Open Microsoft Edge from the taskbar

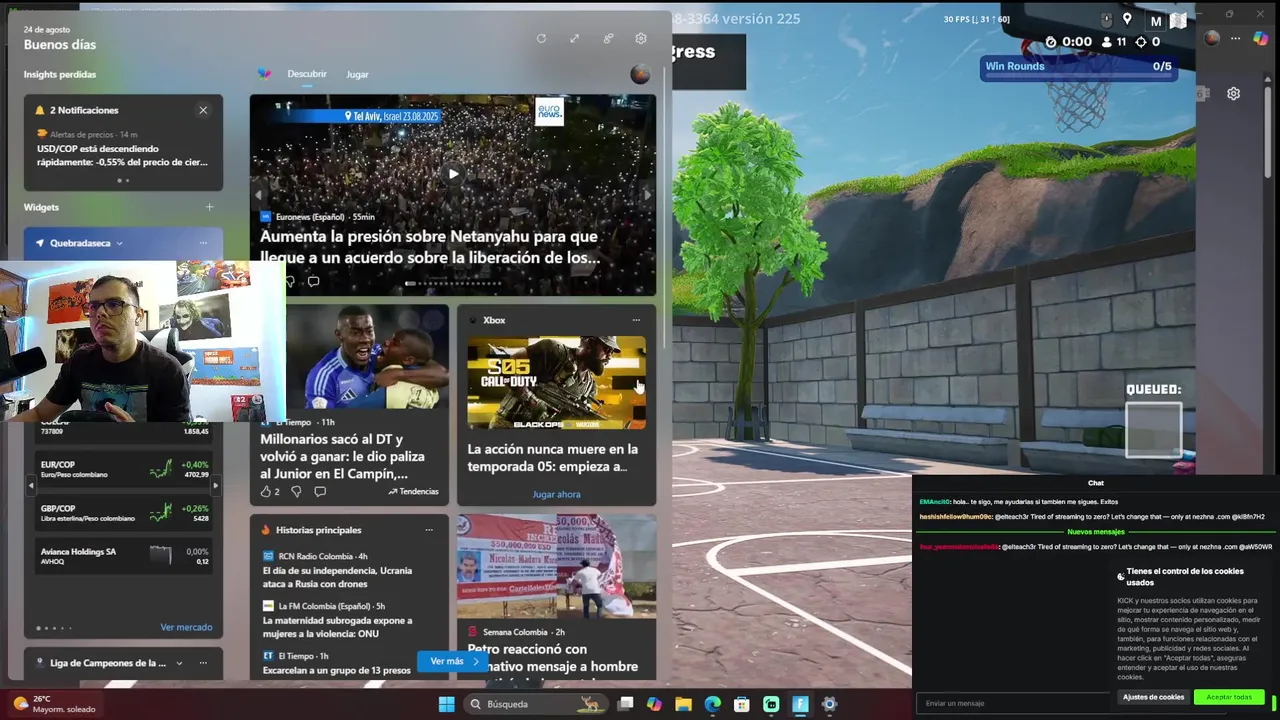(712, 704)
